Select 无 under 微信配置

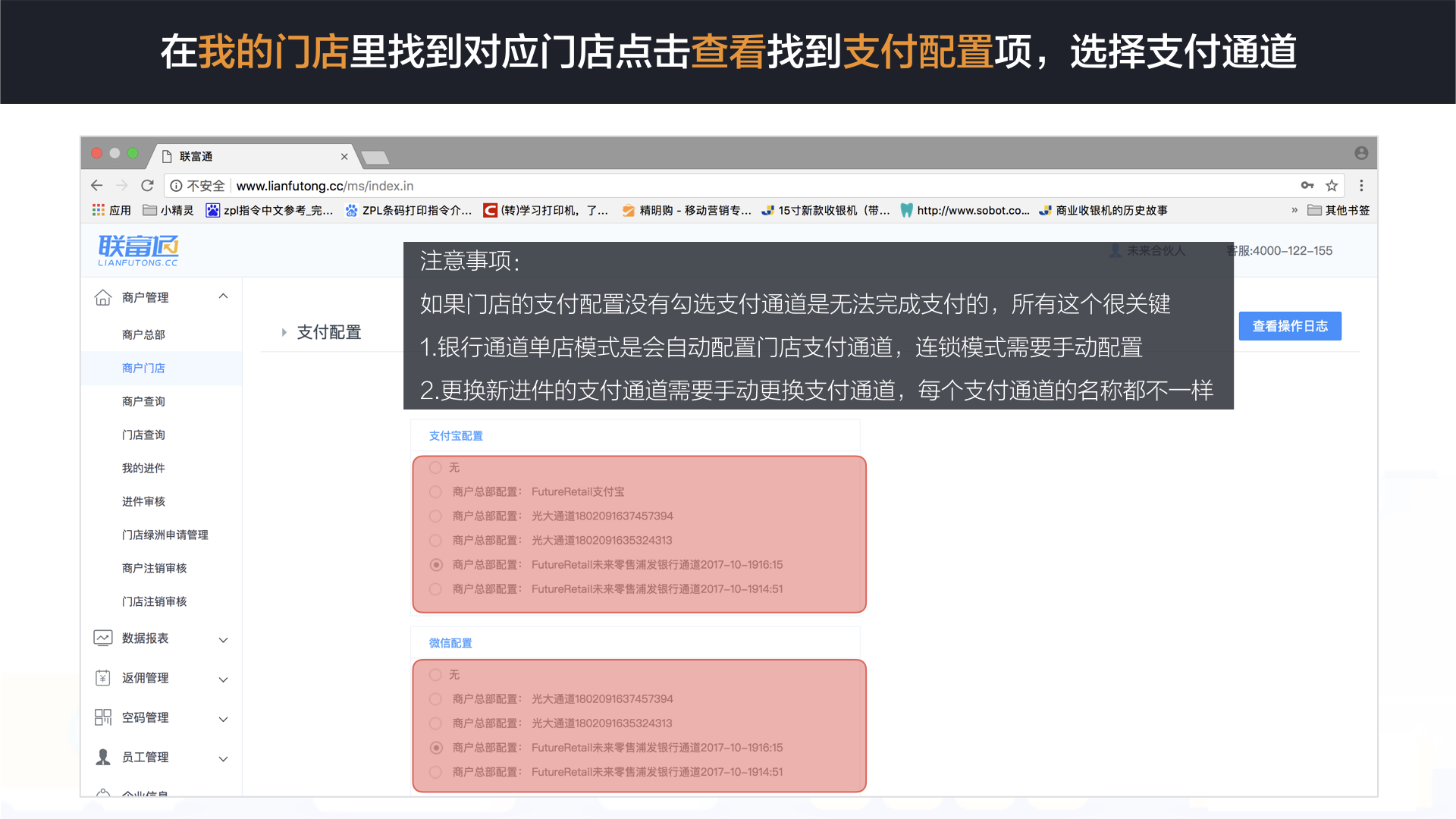435,674
